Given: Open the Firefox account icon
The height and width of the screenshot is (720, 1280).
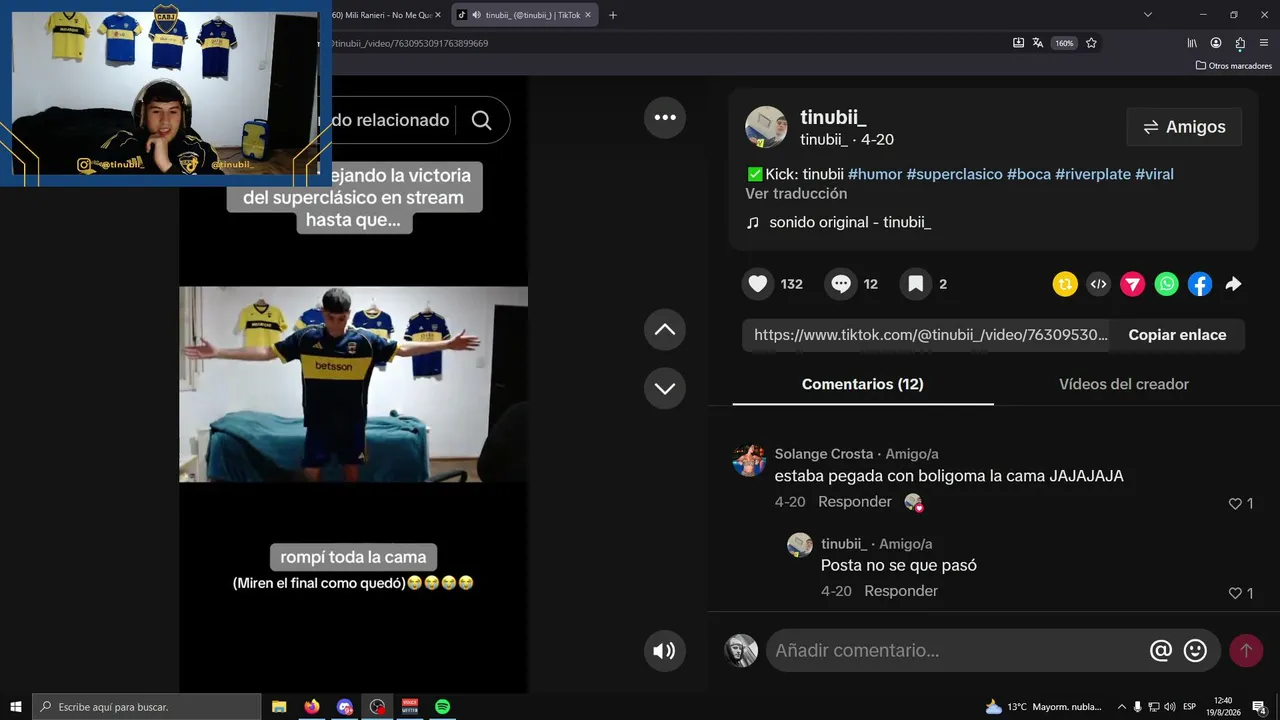Looking at the screenshot, I should click(1216, 43).
